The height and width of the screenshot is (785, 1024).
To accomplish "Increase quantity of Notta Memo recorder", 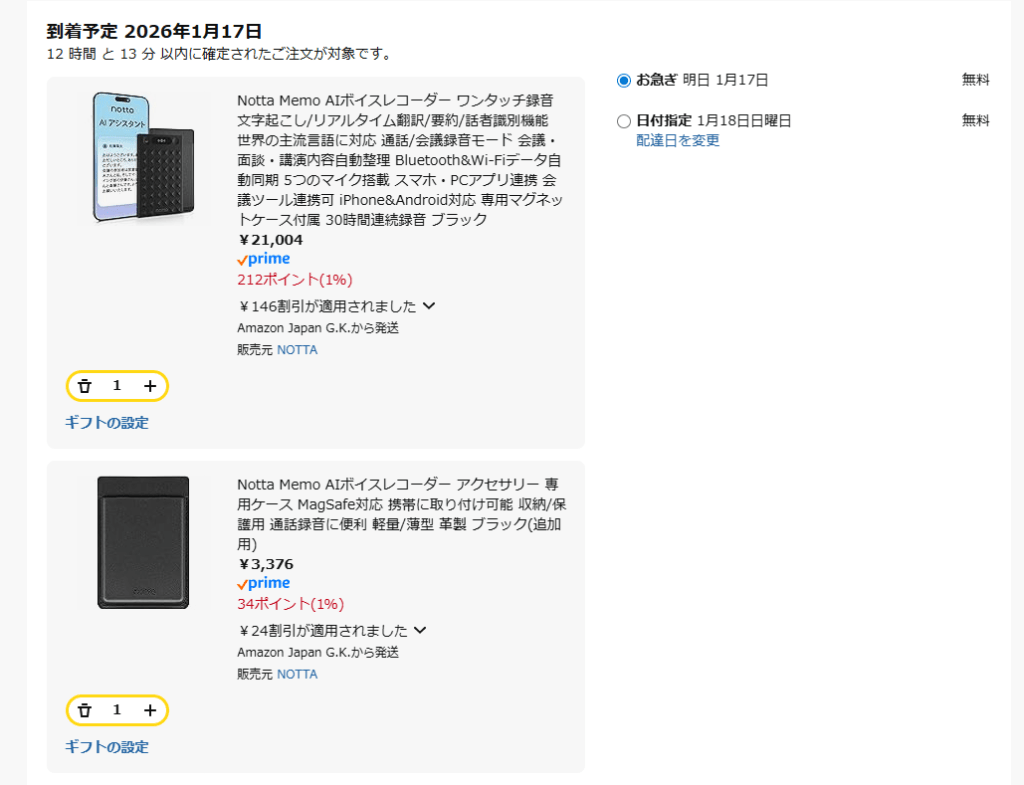I will point(150,386).
